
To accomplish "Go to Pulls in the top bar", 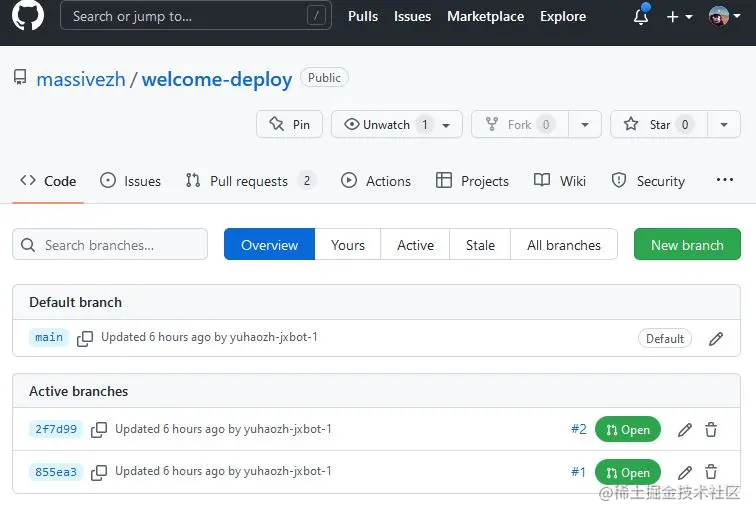I will (x=363, y=16).
